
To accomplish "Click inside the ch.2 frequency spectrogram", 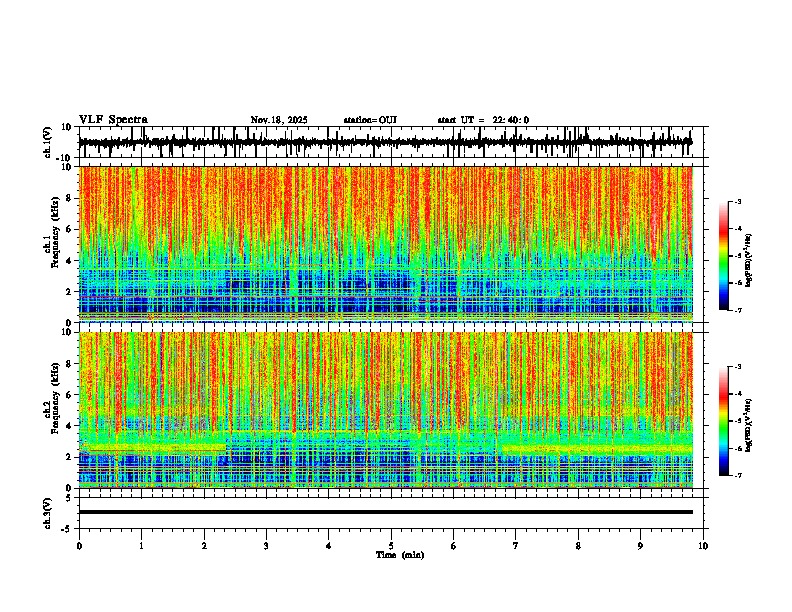I will (x=386, y=410).
